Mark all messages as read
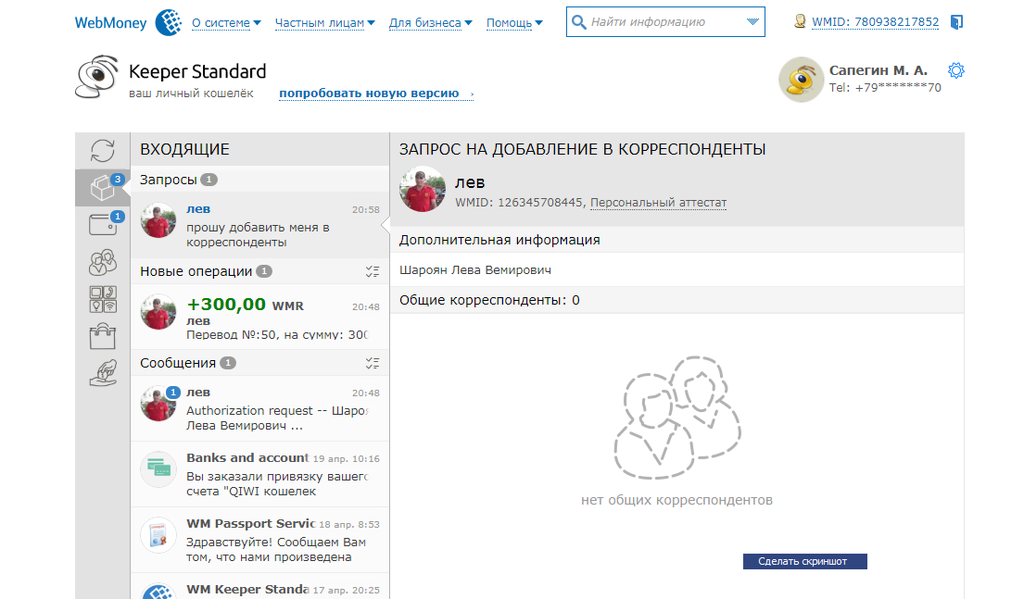The image size is (1024, 599). [373, 363]
